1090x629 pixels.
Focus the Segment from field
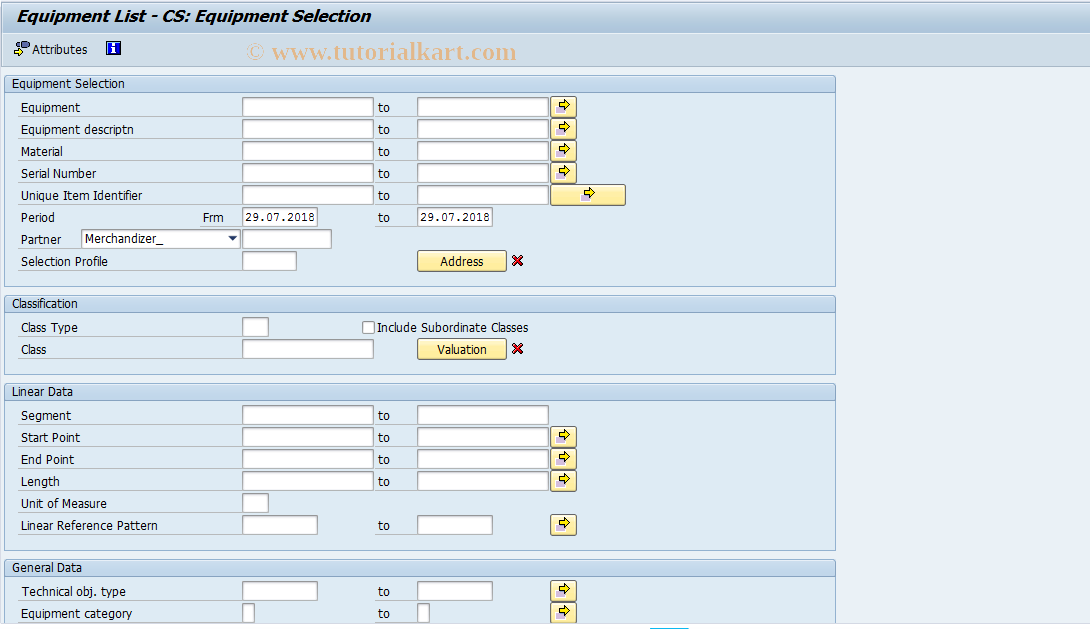pyautogui.click(x=308, y=415)
